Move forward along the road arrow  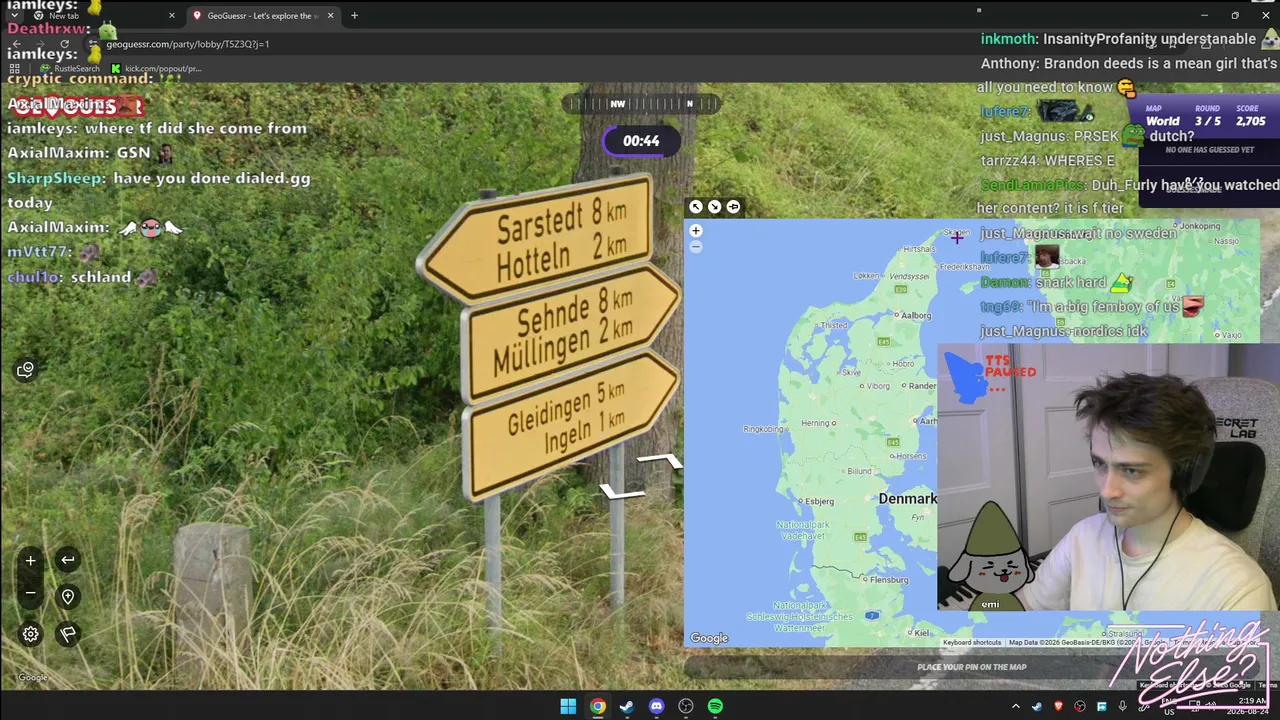[x=660, y=460]
